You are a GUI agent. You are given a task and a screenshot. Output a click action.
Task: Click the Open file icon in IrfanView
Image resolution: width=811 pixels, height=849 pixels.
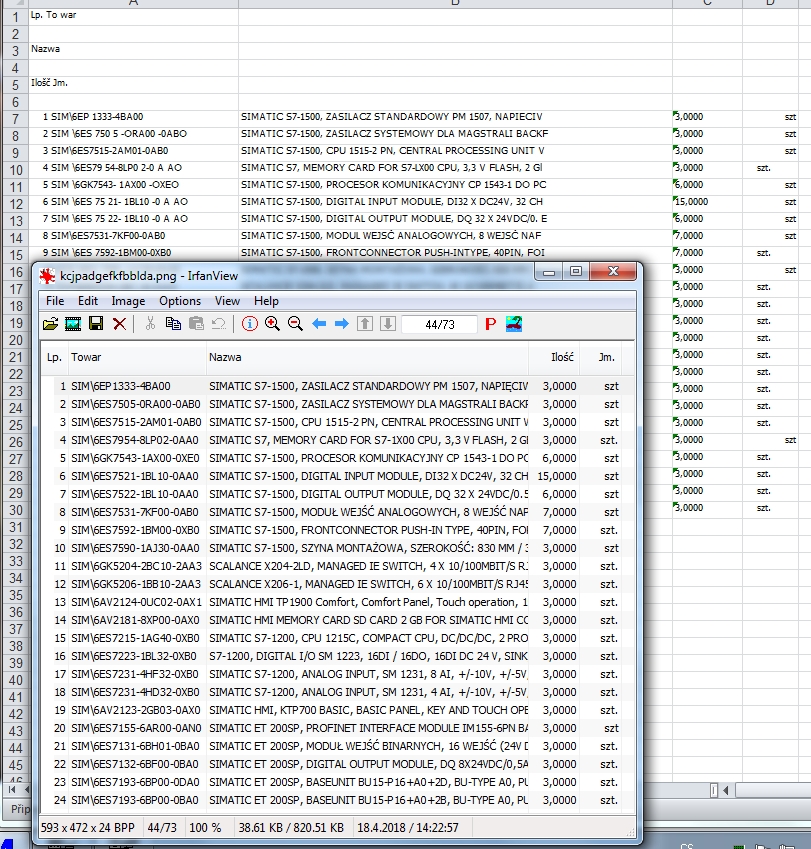click(x=50, y=324)
